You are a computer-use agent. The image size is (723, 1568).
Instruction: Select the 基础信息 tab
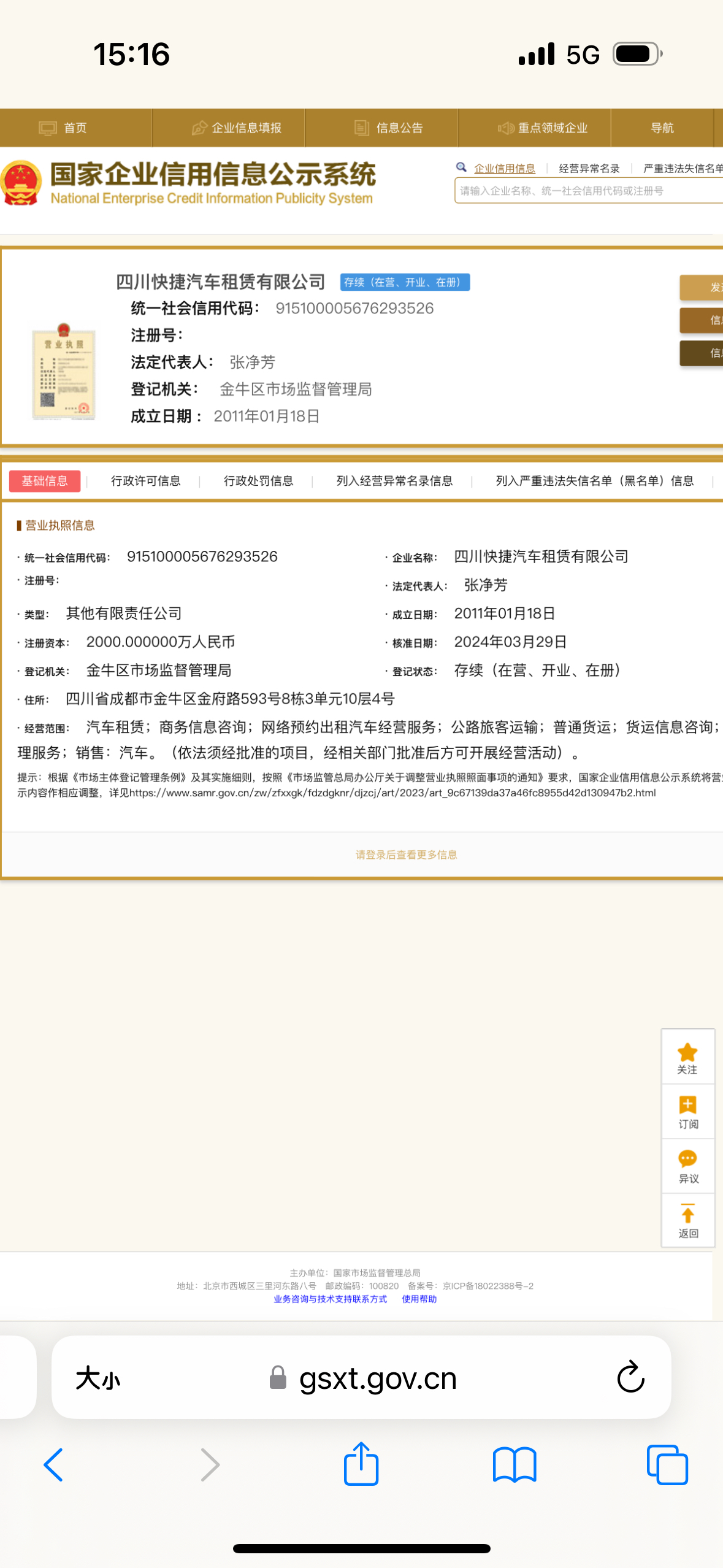point(45,481)
